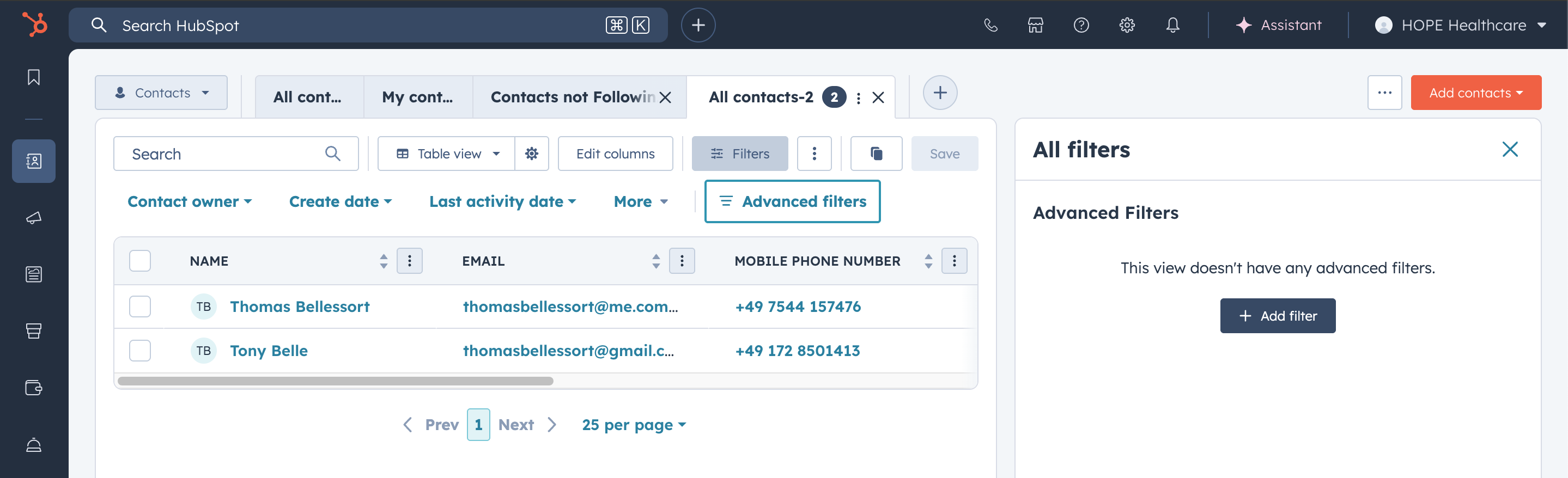Add a new view with plus button
The image size is (1568, 478).
pyautogui.click(x=940, y=93)
